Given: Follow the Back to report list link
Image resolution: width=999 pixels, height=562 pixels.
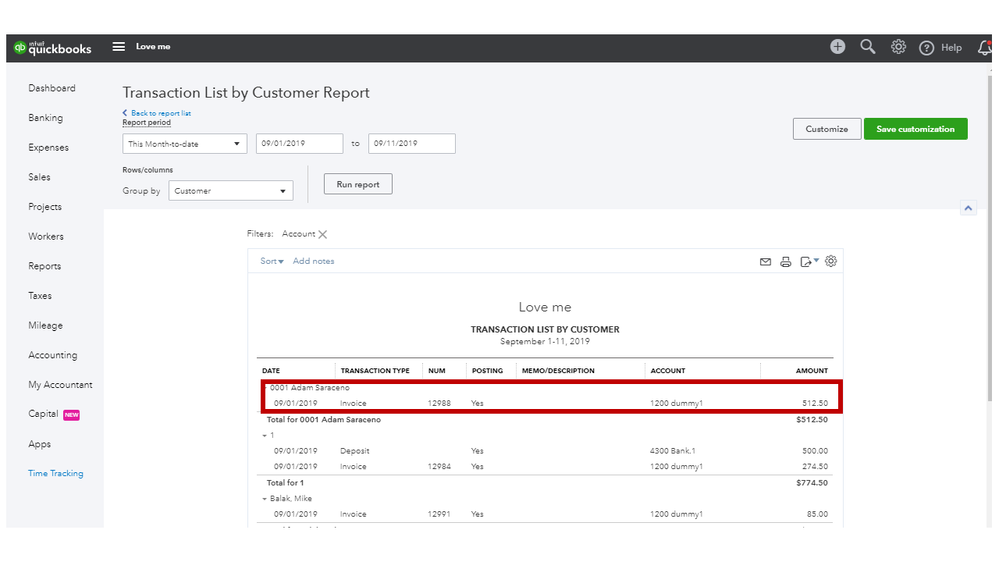Looking at the screenshot, I should tap(159, 113).
